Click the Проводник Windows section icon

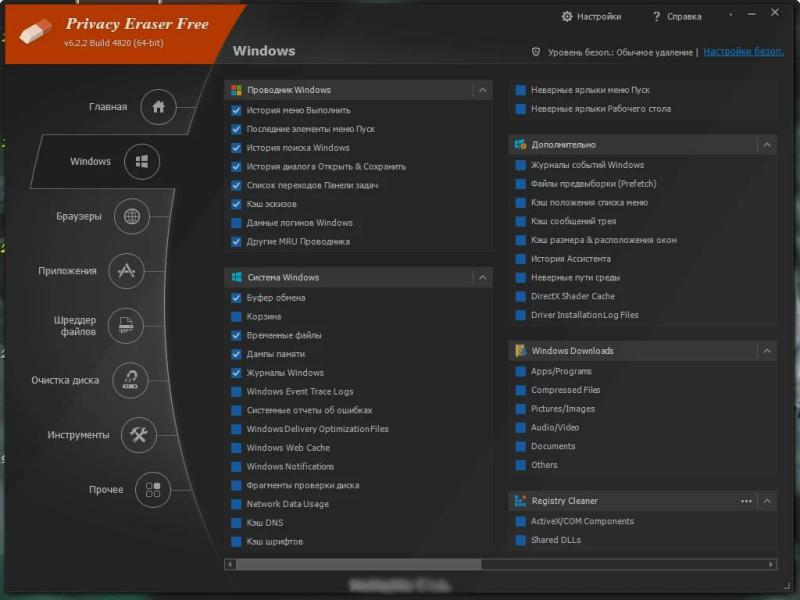tap(236, 90)
